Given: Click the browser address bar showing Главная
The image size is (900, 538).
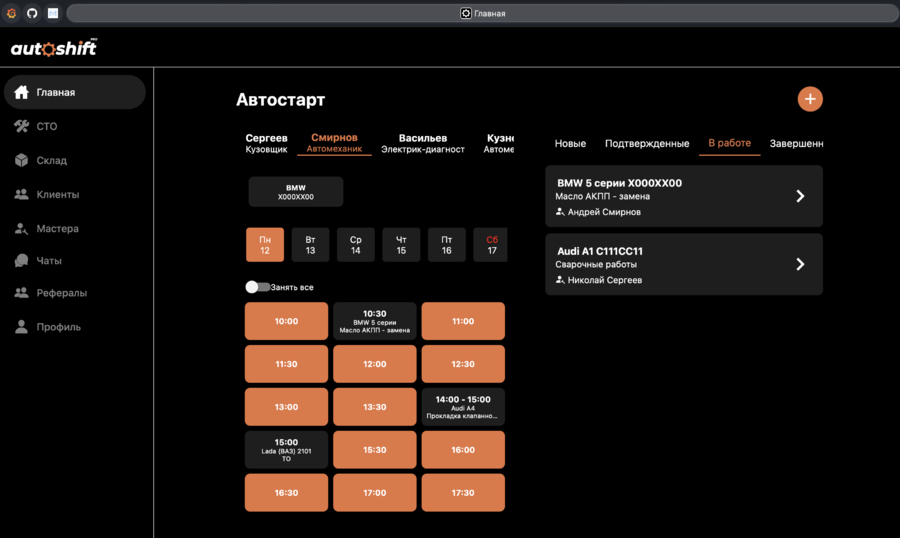Looking at the screenshot, I should tap(482, 13).
